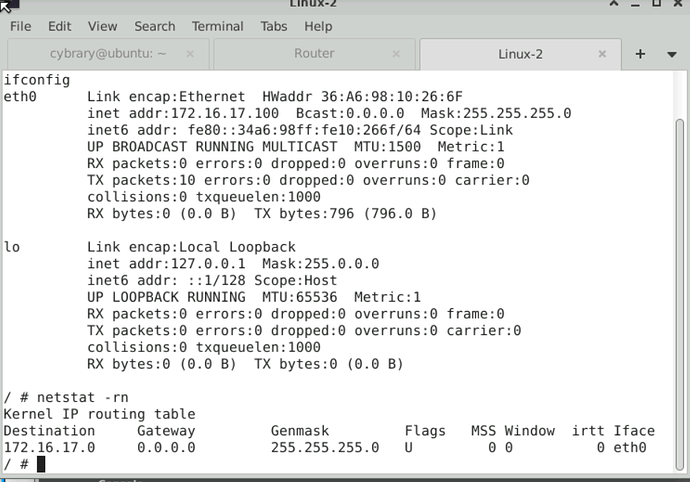Open the File menu
Image resolution: width=690 pixels, height=482 pixels.
click(20, 26)
